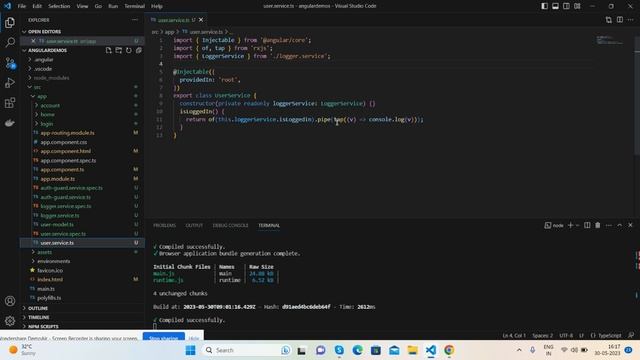Collapse the Open Editors section
This screenshot has width=640, height=360.
[x=82, y=31]
